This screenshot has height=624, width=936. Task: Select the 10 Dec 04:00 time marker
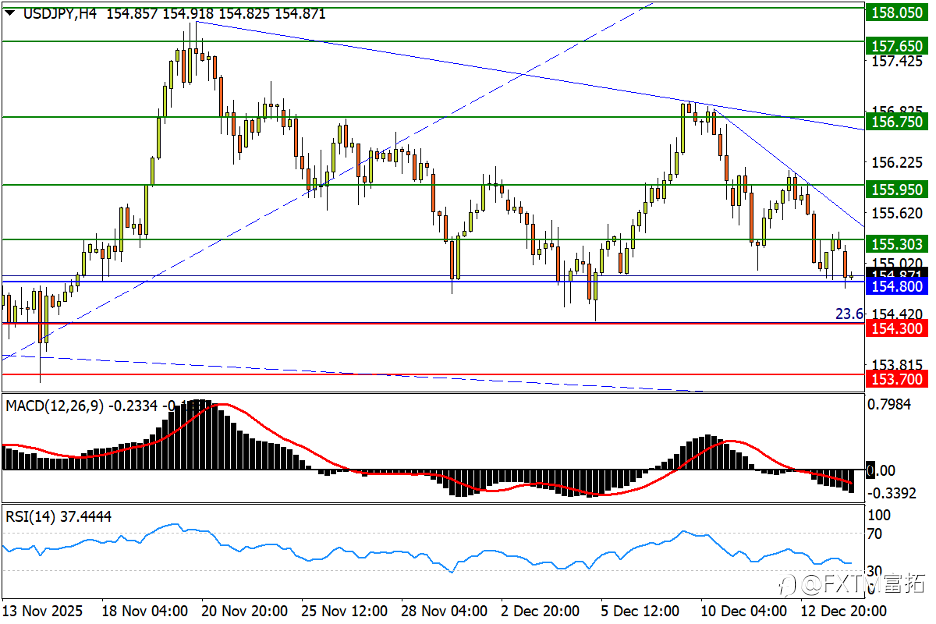click(744, 611)
